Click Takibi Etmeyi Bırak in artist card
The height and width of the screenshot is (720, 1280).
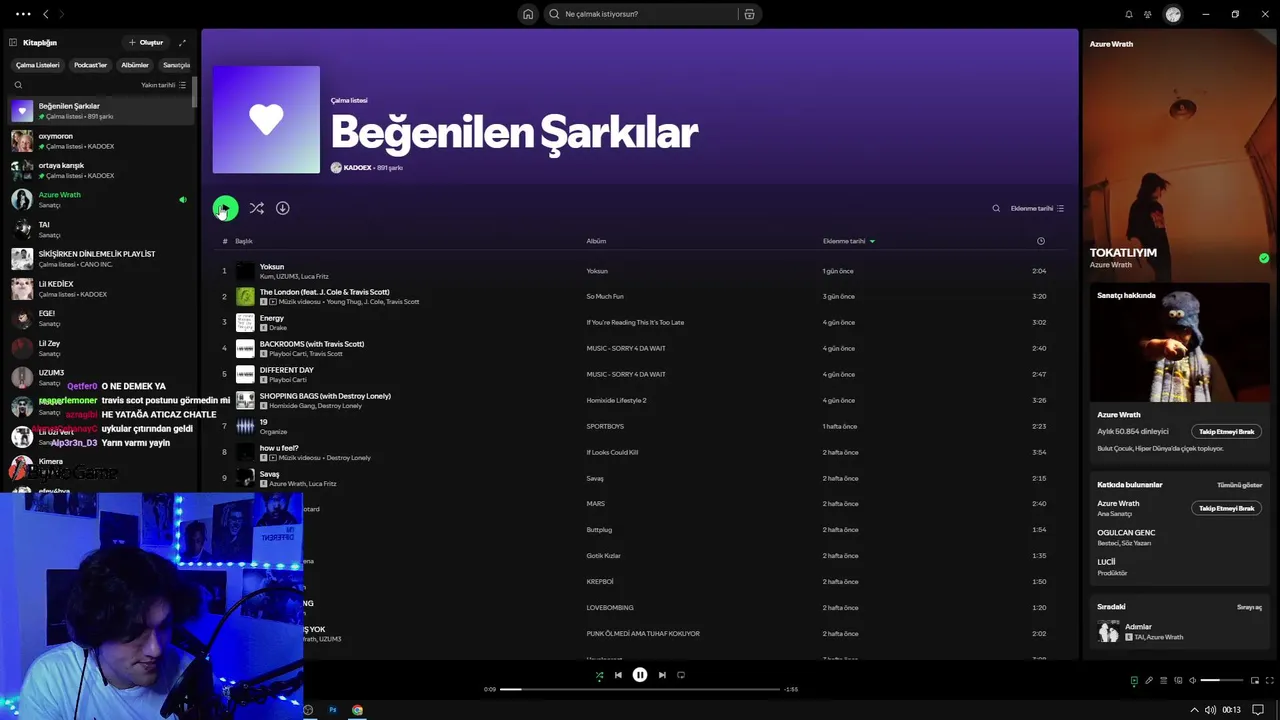tap(1227, 432)
